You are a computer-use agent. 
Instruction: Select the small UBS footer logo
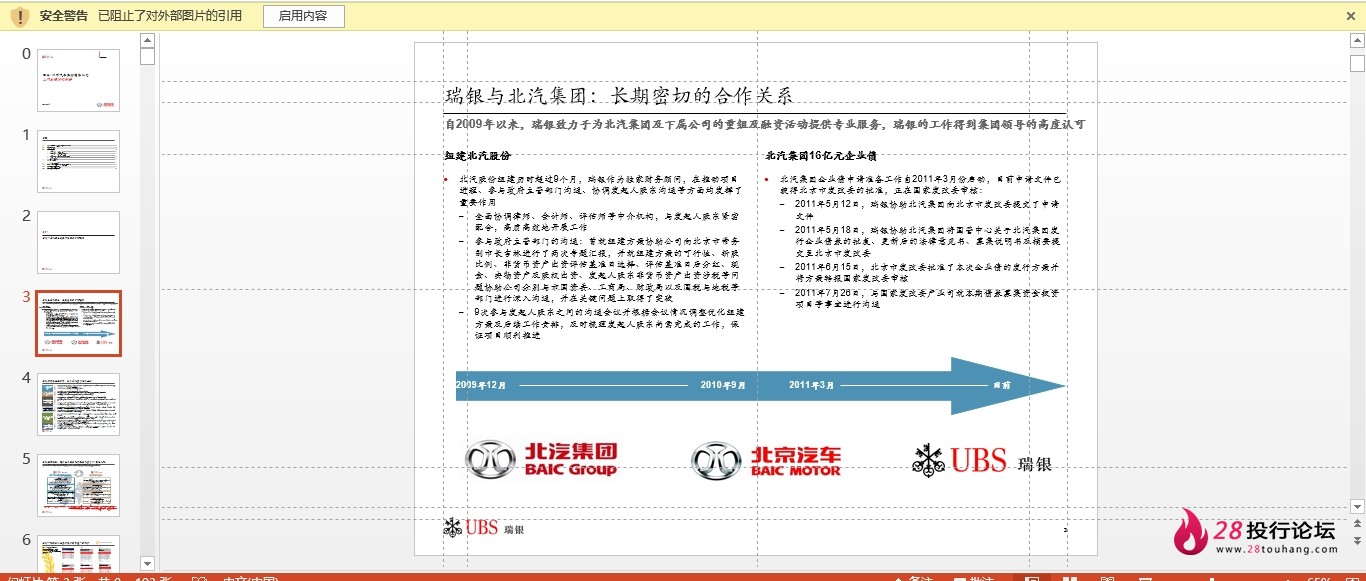coord(484,527)
